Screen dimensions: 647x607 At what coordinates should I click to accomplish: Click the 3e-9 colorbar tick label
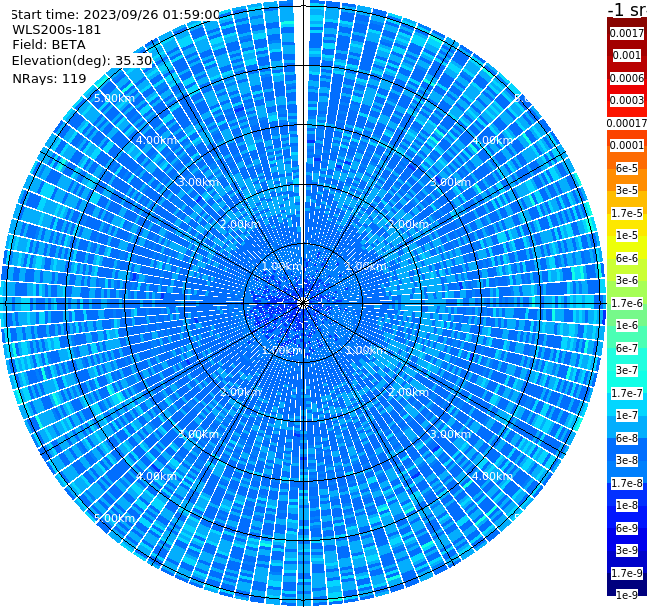click(627, 550)
